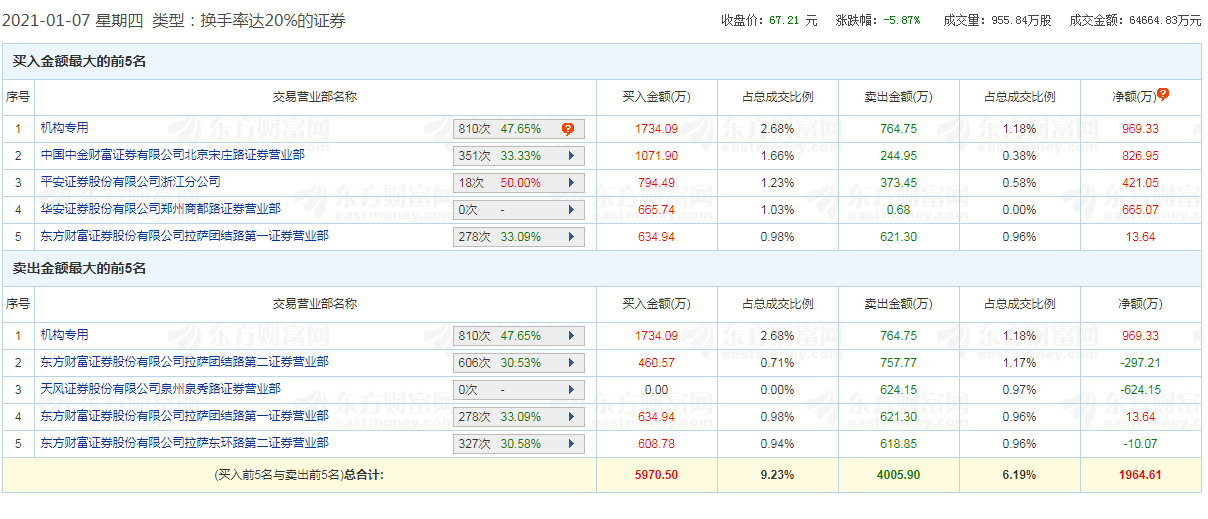This screenshot has width=1208, height=519.
Task: Open the 天风证券泉州泉秀路证券营业部 link
Action: [x=160, y=389]
